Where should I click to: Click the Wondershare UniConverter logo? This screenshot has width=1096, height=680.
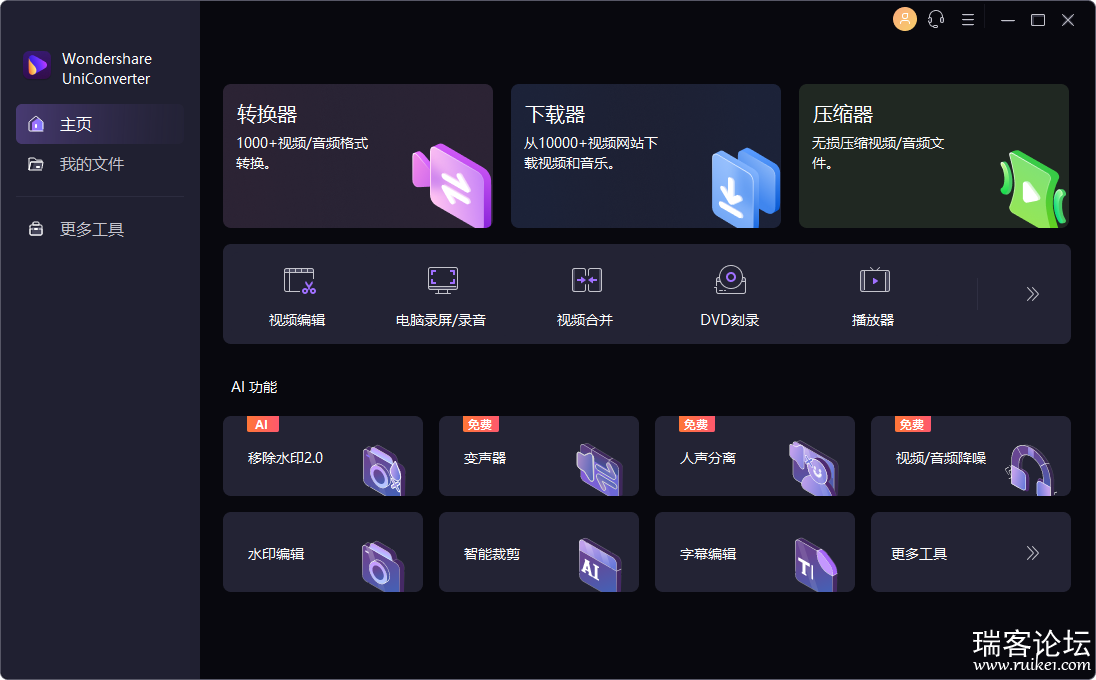pyautogui.click(x=37, y=66)
